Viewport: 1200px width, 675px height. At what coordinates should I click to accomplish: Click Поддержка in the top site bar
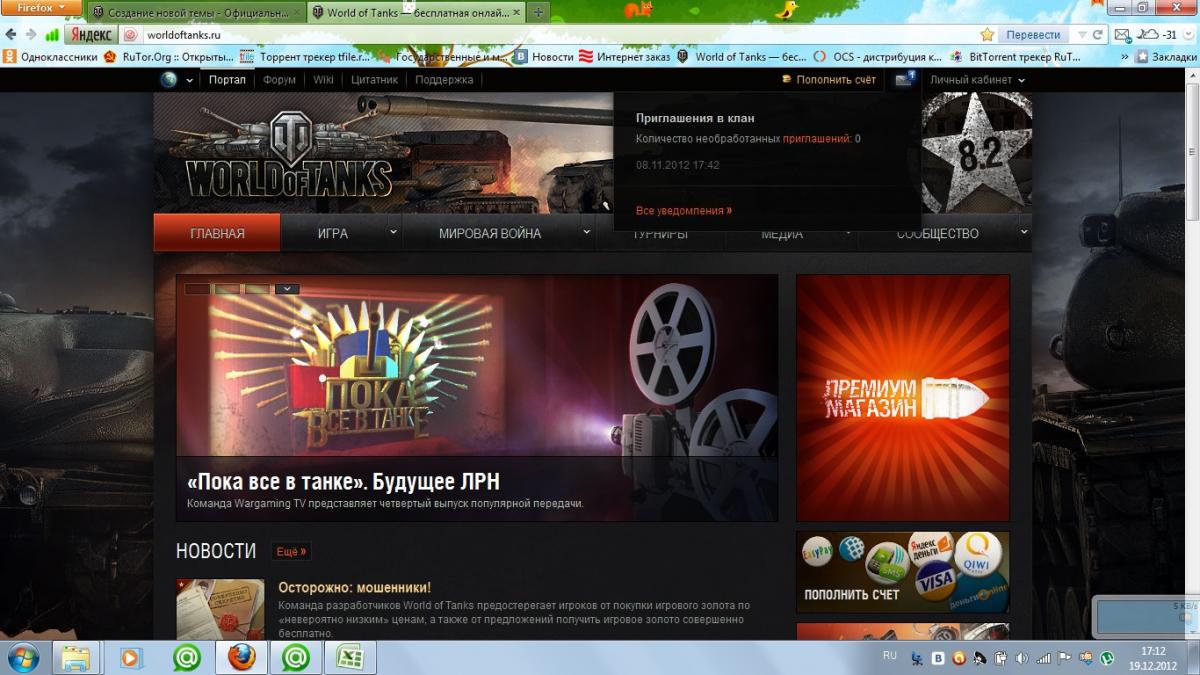pyautogui.click(x=444, y=80)
